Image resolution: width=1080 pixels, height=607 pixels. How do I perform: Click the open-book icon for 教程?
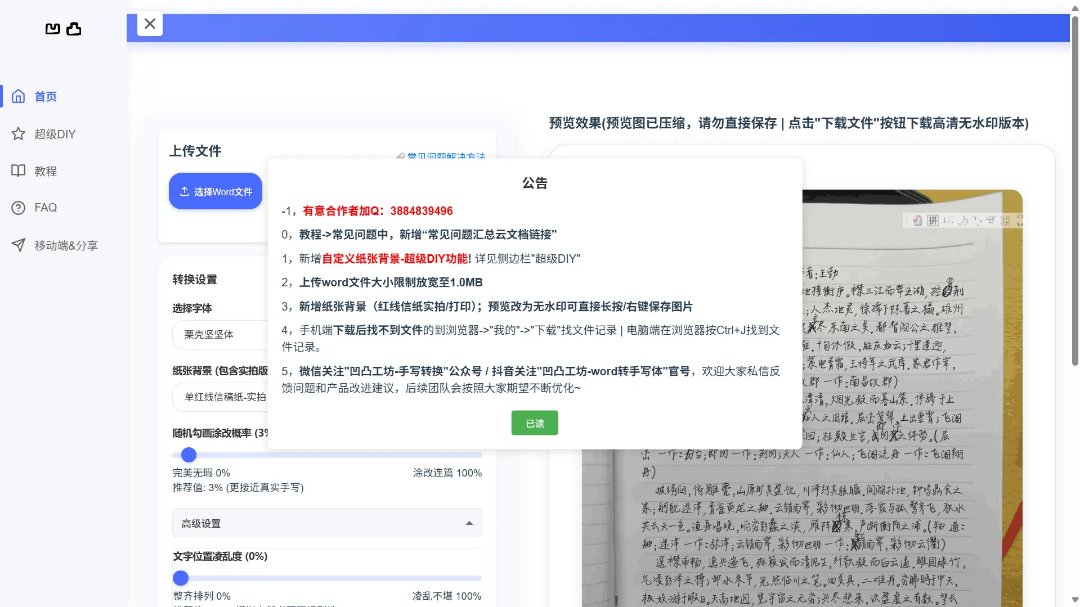coord(18,171)
